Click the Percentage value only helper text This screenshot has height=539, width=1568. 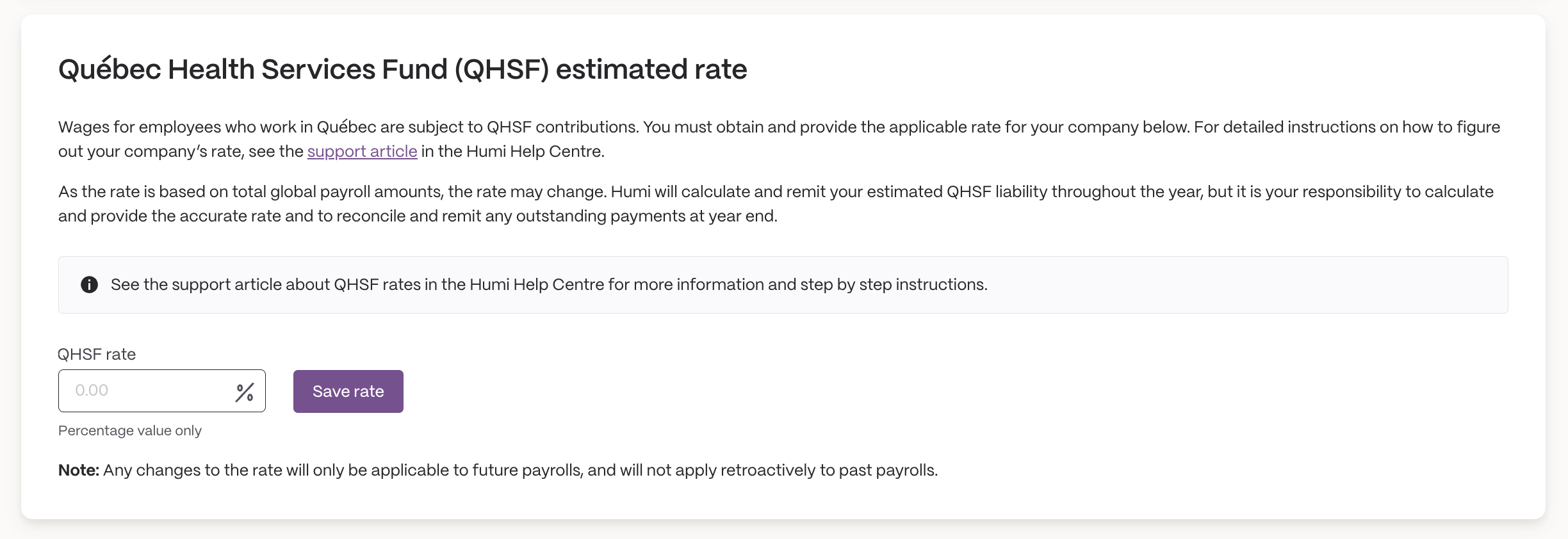(130, 431)
